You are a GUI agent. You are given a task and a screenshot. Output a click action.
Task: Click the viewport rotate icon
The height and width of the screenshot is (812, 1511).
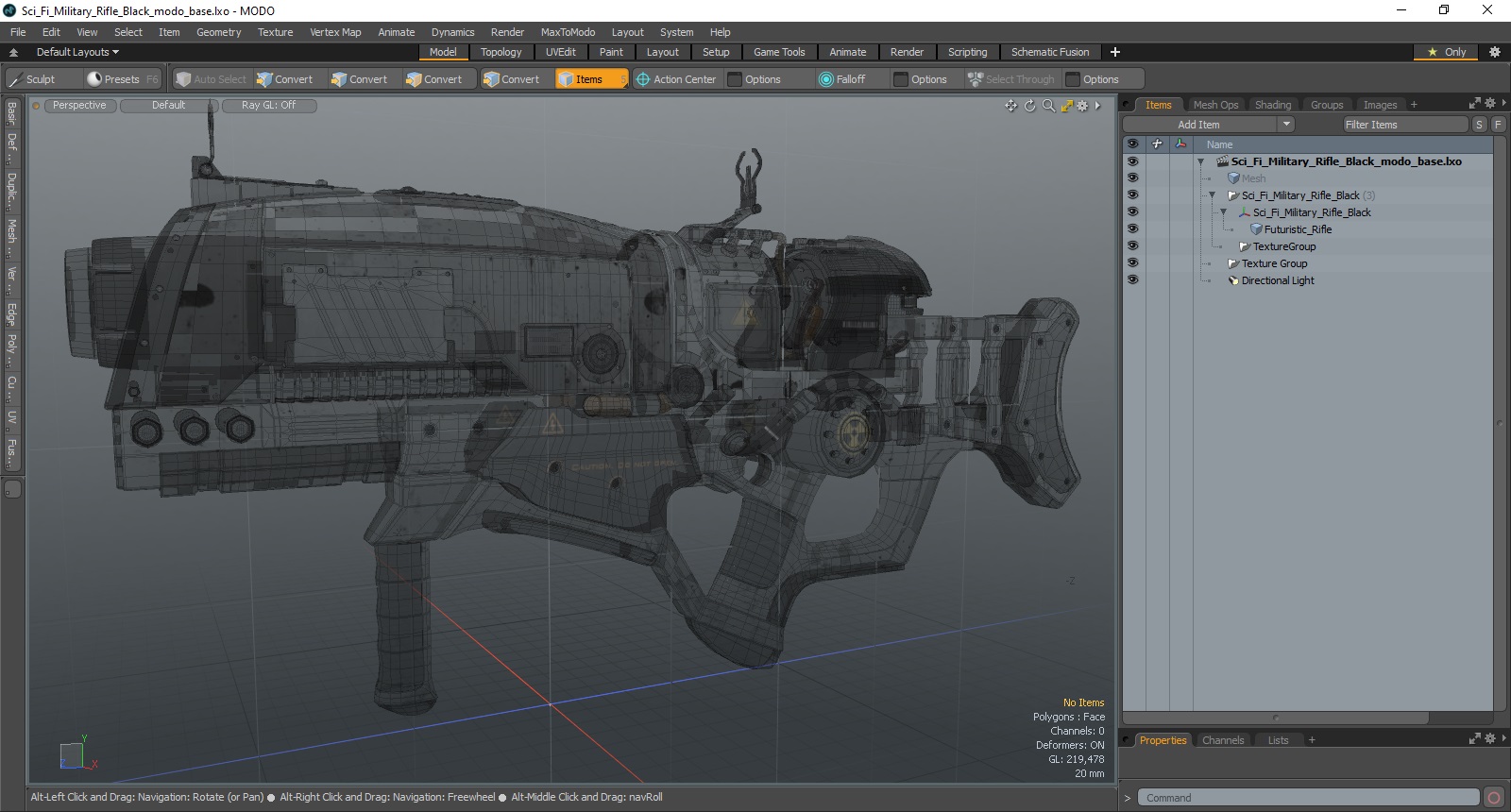1030,106
